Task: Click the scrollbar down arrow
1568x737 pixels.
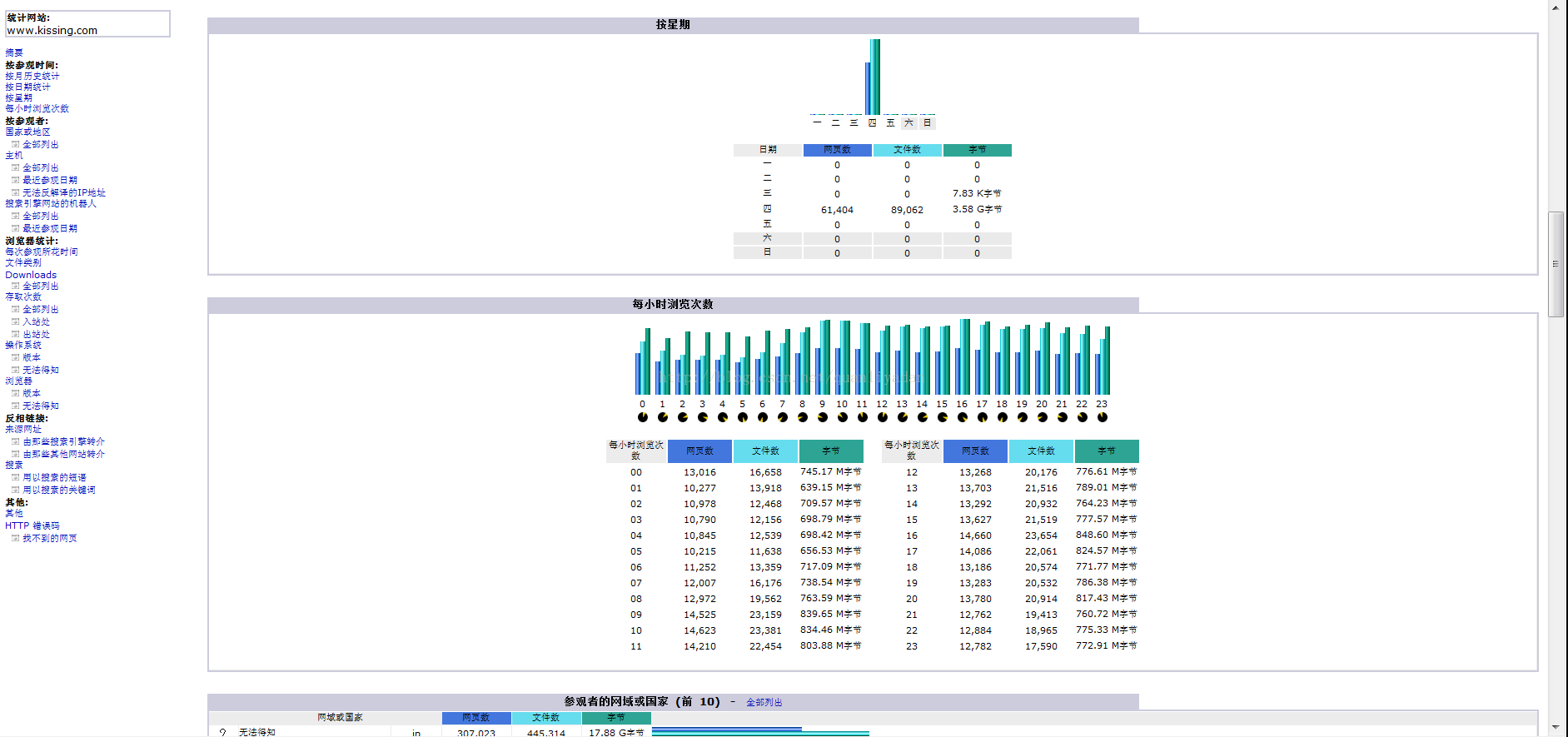Action: pyautogui.click(x=1556, y=728)
